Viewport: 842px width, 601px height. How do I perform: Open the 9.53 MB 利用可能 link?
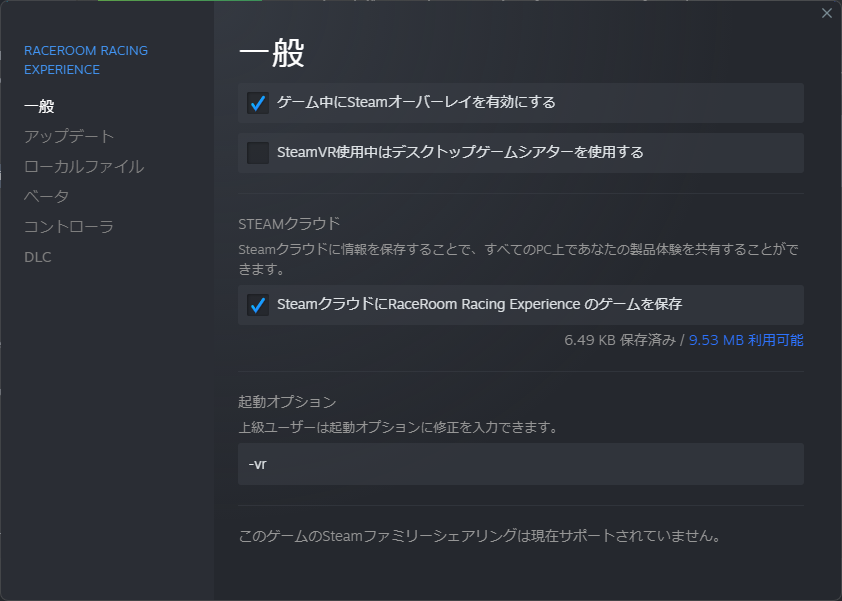tap(746, 340)
